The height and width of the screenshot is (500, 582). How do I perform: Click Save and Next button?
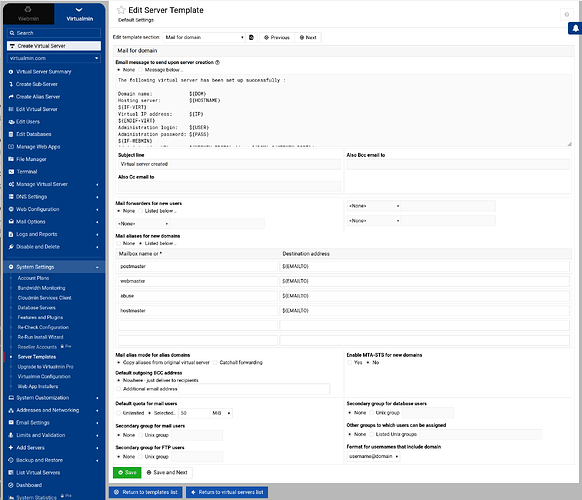(167, 473)
